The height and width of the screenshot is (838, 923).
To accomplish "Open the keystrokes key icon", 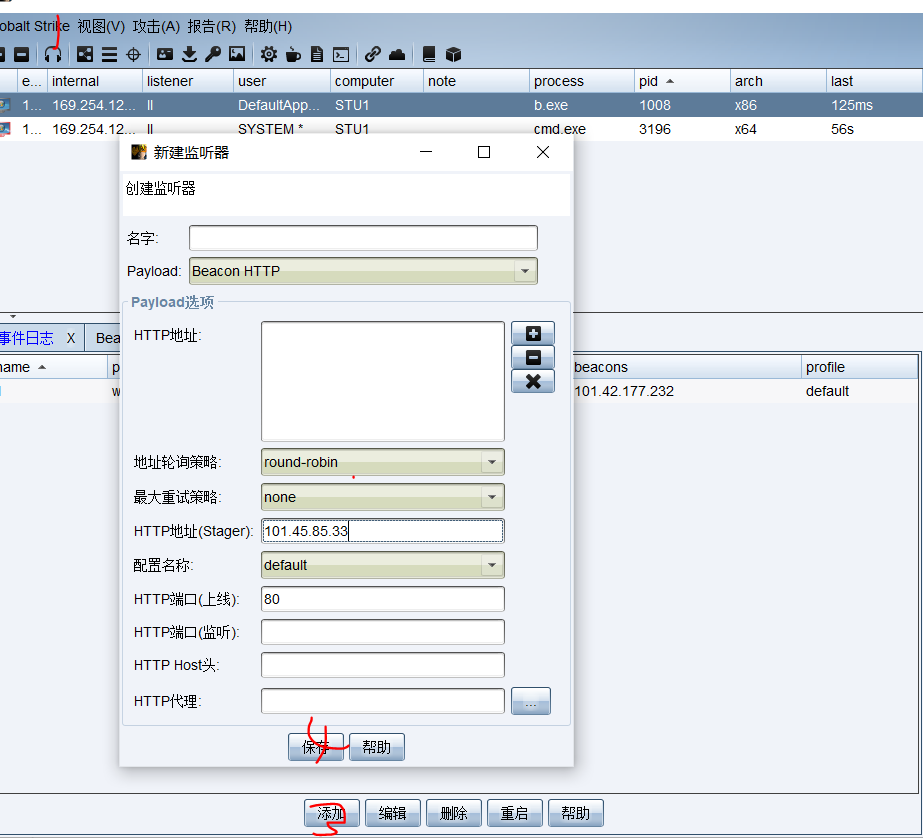I will [x=213, y=55].
